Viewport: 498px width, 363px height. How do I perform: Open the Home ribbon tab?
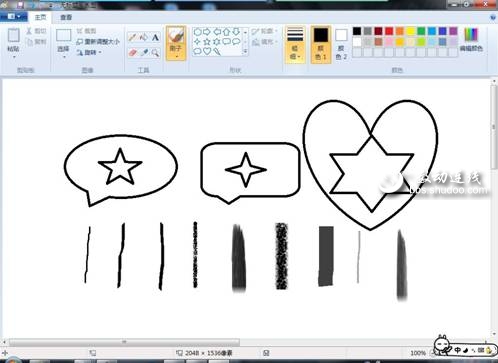tap(40, 17)
